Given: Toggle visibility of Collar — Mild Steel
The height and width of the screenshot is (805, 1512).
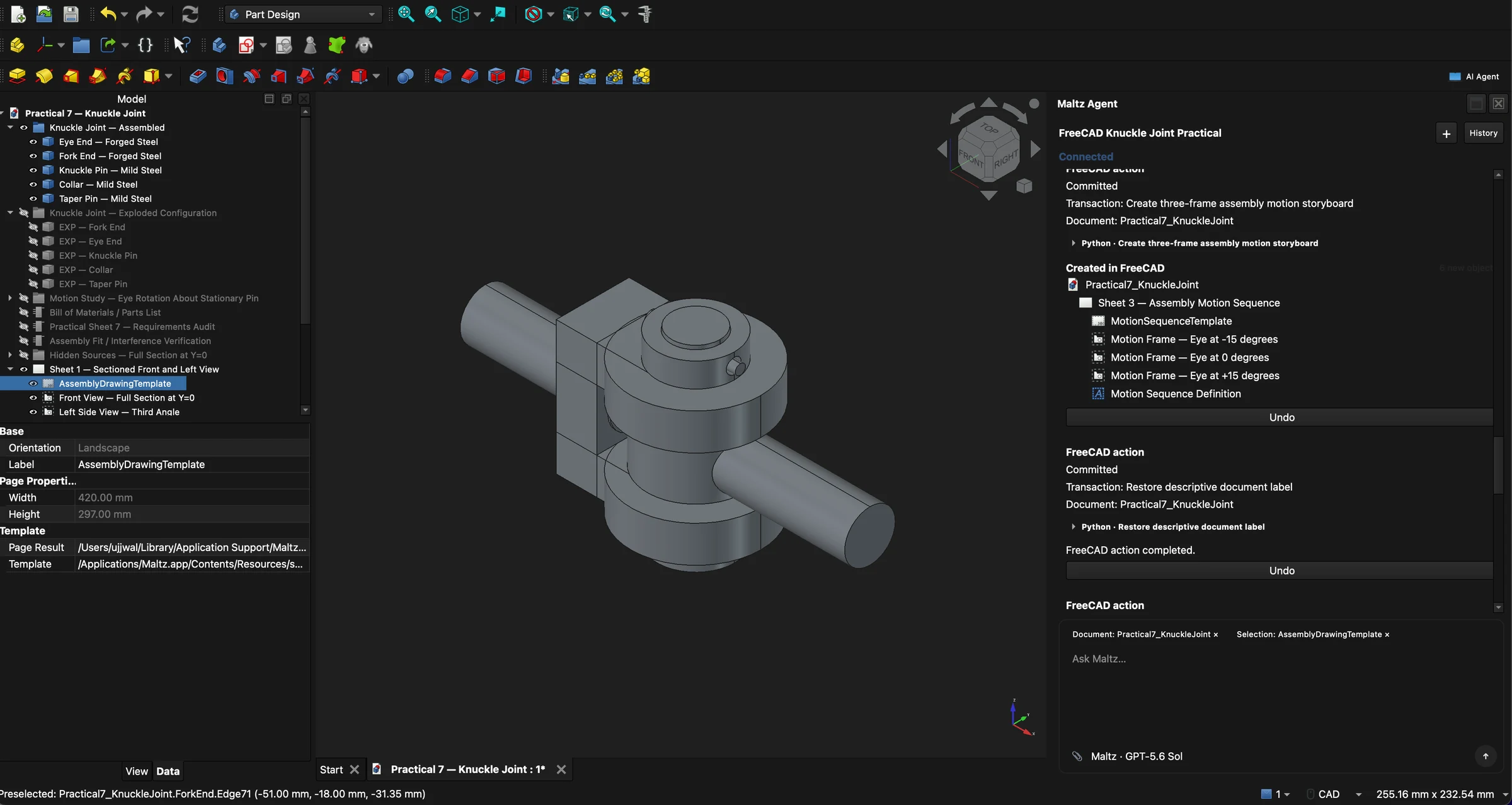Looking at the screenshot, I should [x=33, y=184].
